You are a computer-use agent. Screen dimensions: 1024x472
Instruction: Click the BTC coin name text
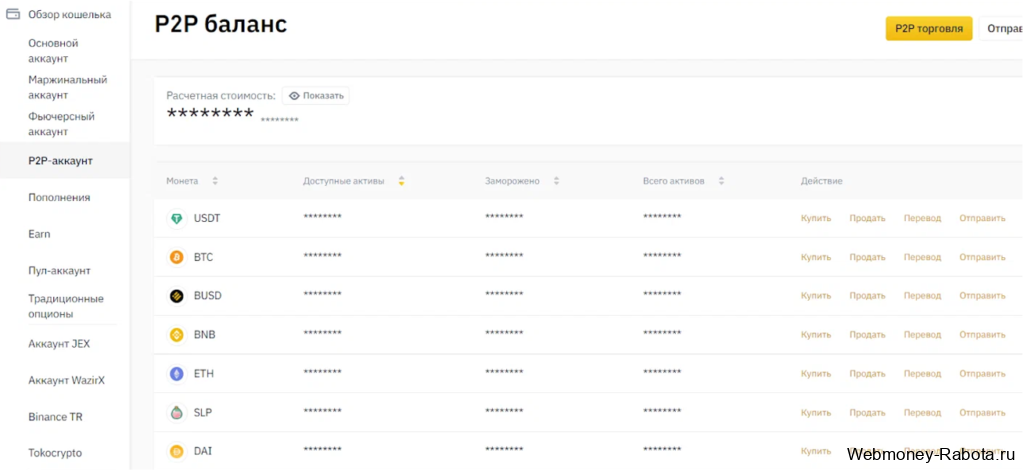tap(203, 257)
